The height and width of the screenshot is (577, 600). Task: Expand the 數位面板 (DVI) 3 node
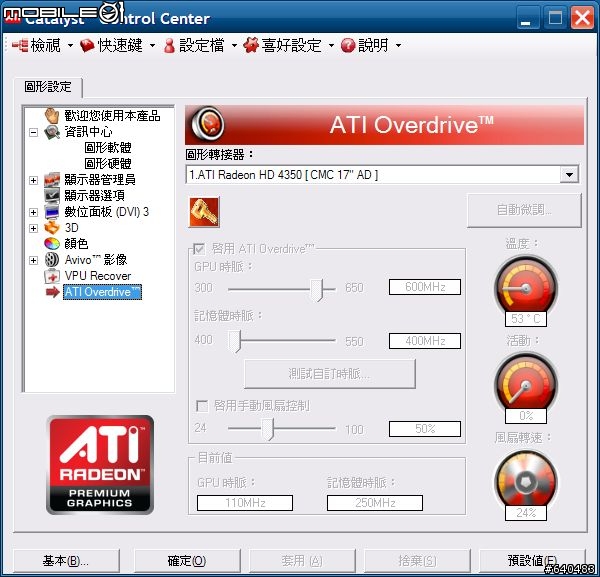(34, 212)
